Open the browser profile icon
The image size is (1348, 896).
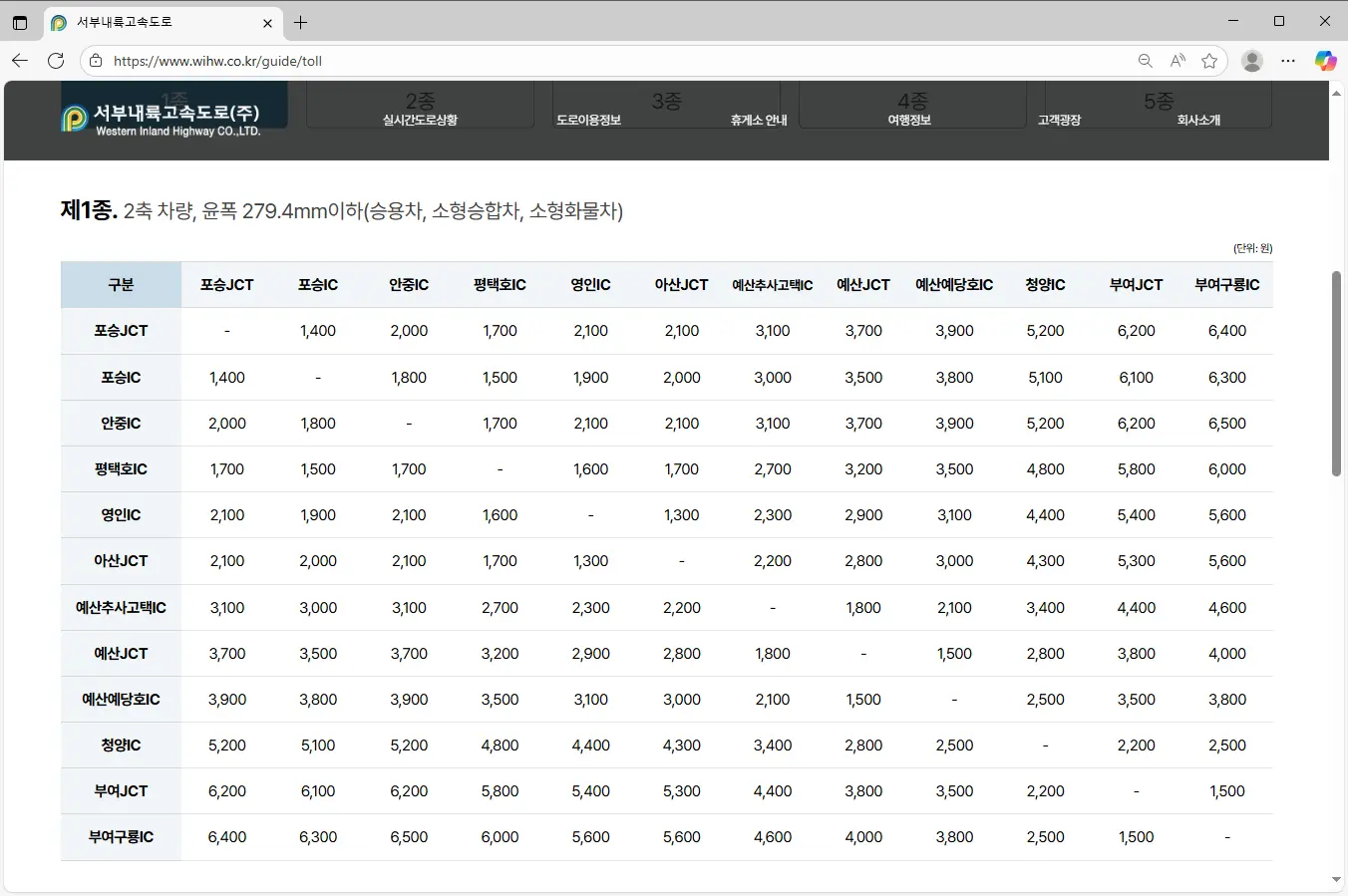1252,61
